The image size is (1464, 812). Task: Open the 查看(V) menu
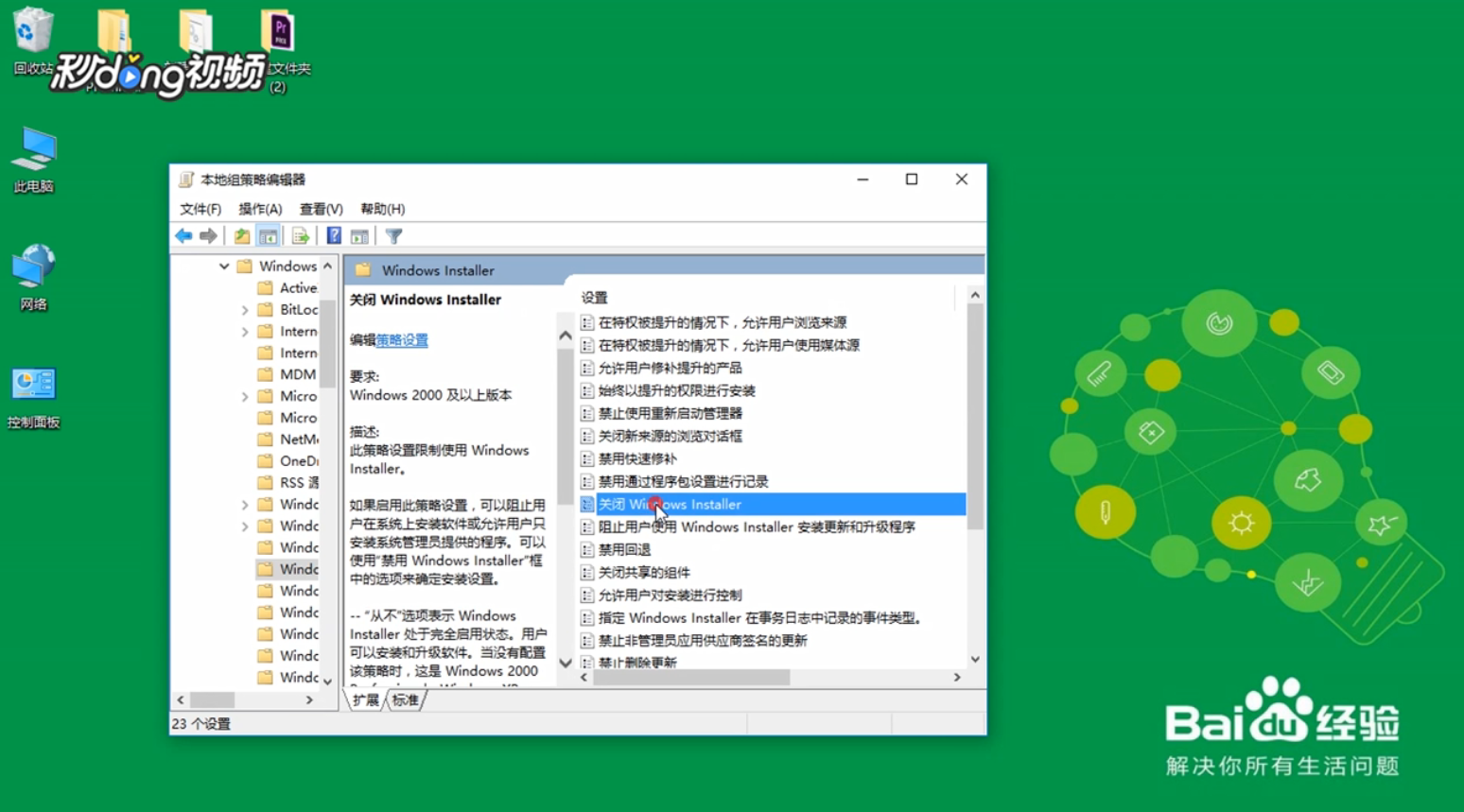point(322,209)
